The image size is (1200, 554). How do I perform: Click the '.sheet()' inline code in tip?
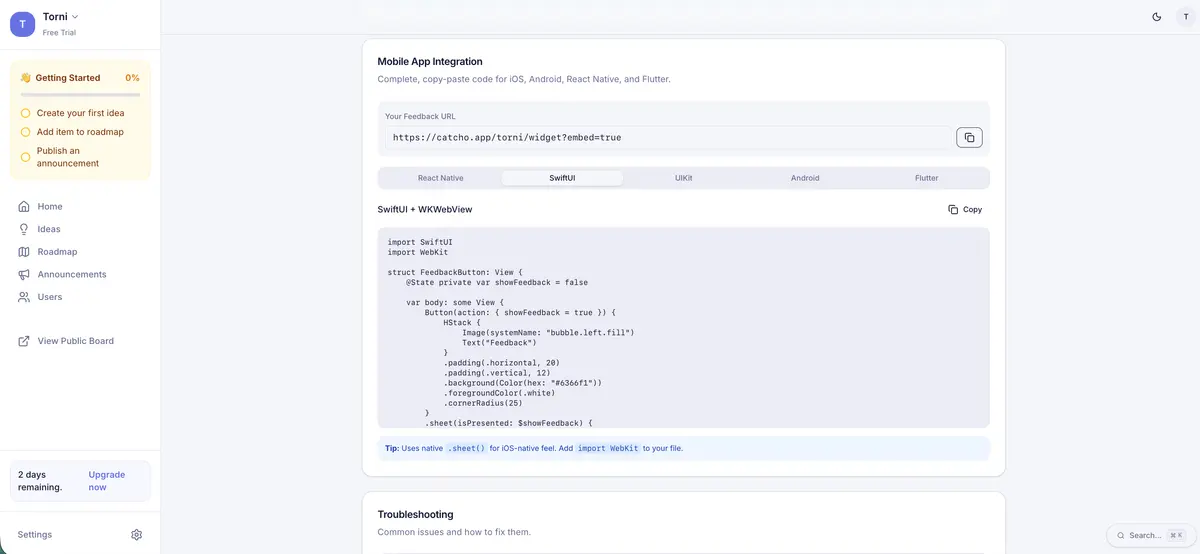(x=466, y=448)
